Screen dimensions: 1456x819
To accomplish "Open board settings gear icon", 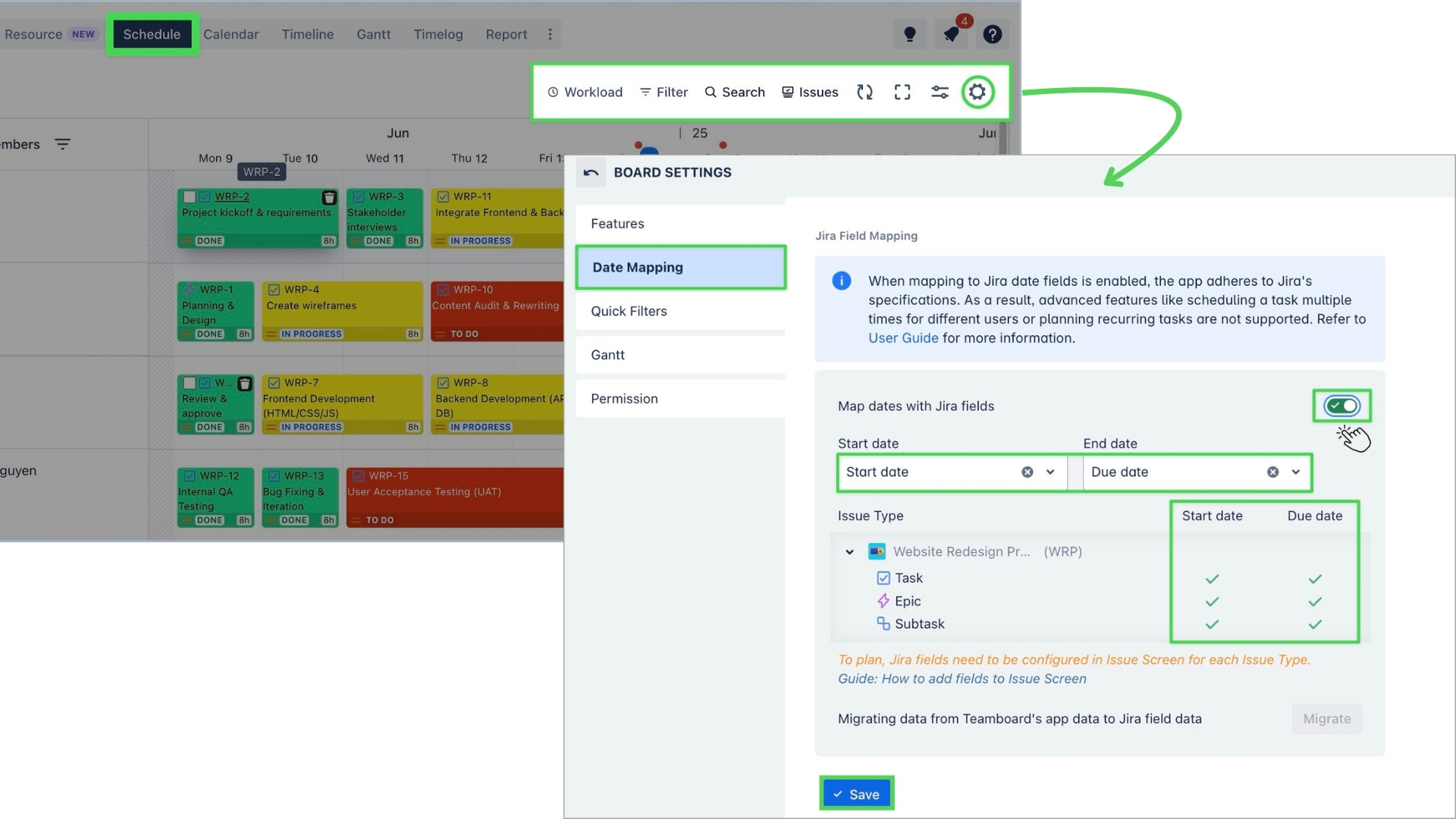I will tap(977, 92).
